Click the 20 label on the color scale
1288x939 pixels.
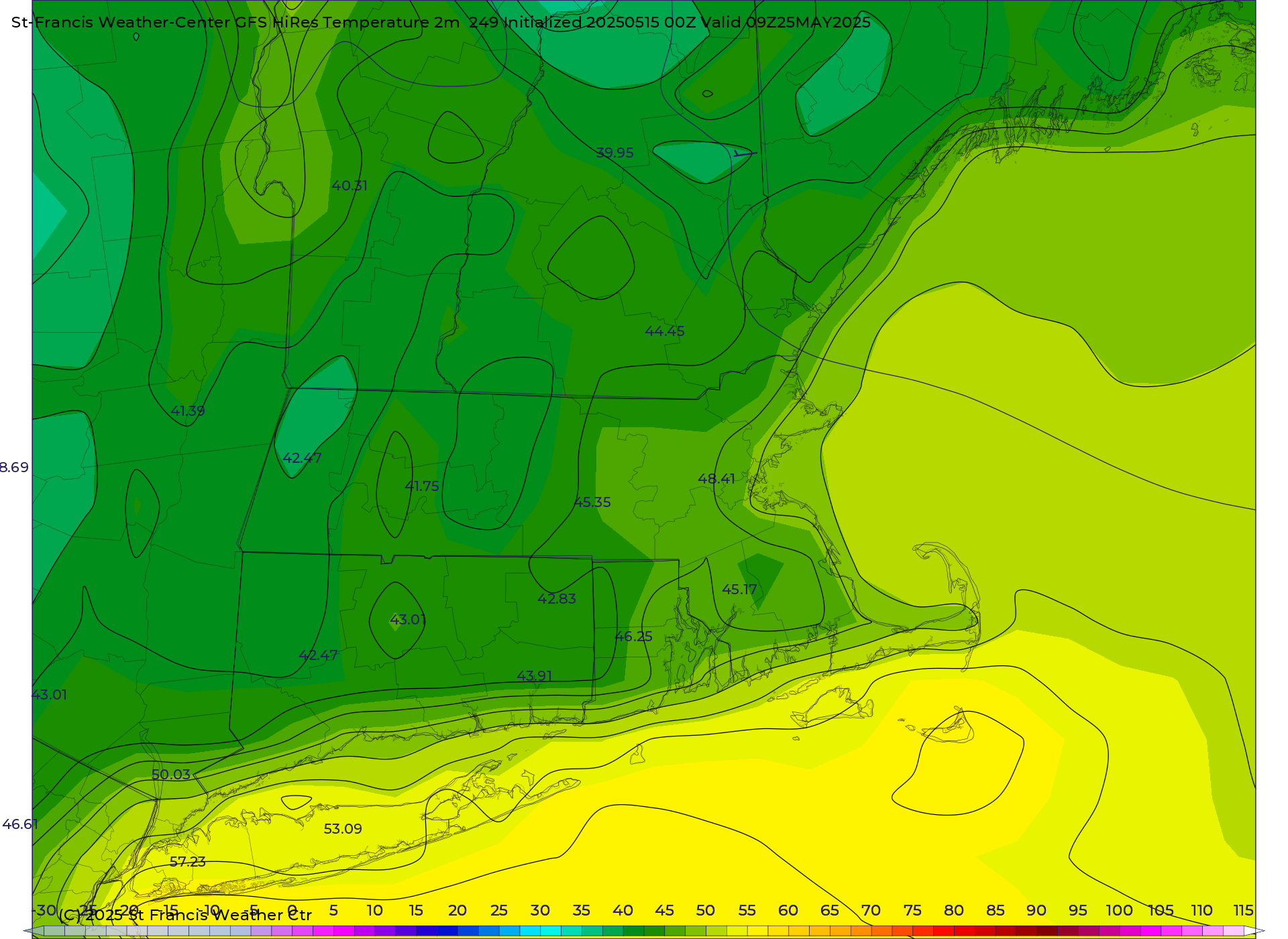458,910
